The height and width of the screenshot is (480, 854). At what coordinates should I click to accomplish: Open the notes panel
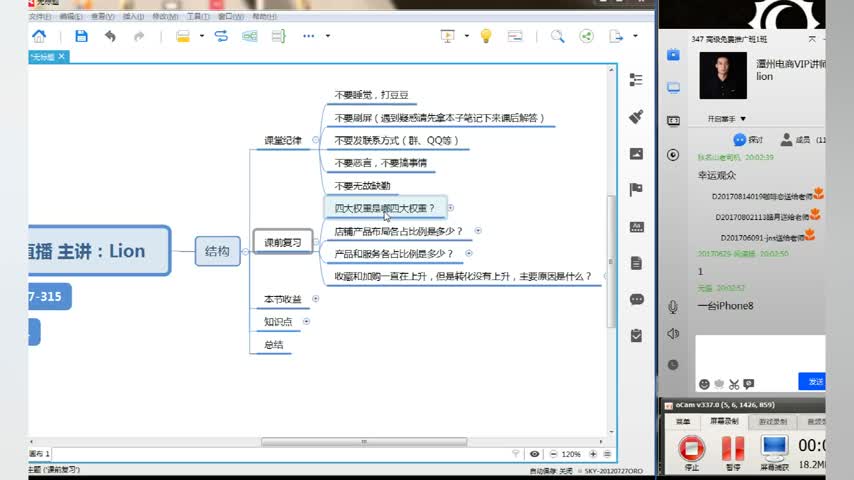pyautogui.click(x=636, y=263)
